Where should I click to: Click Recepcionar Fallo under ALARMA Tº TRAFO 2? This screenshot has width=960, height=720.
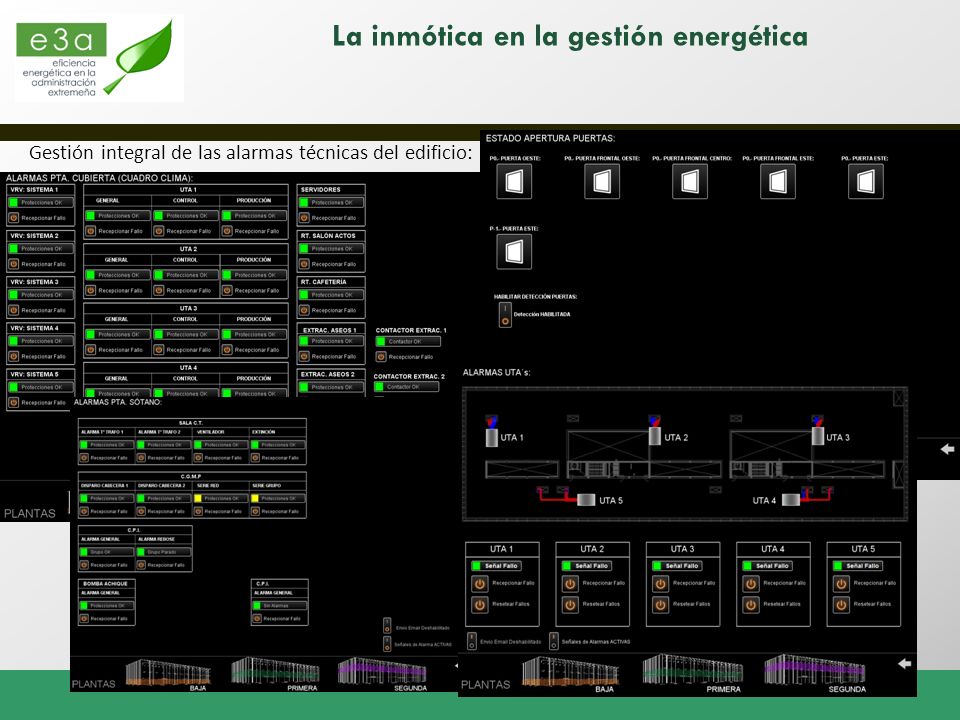pyautogui.click(x=141, y=458)
